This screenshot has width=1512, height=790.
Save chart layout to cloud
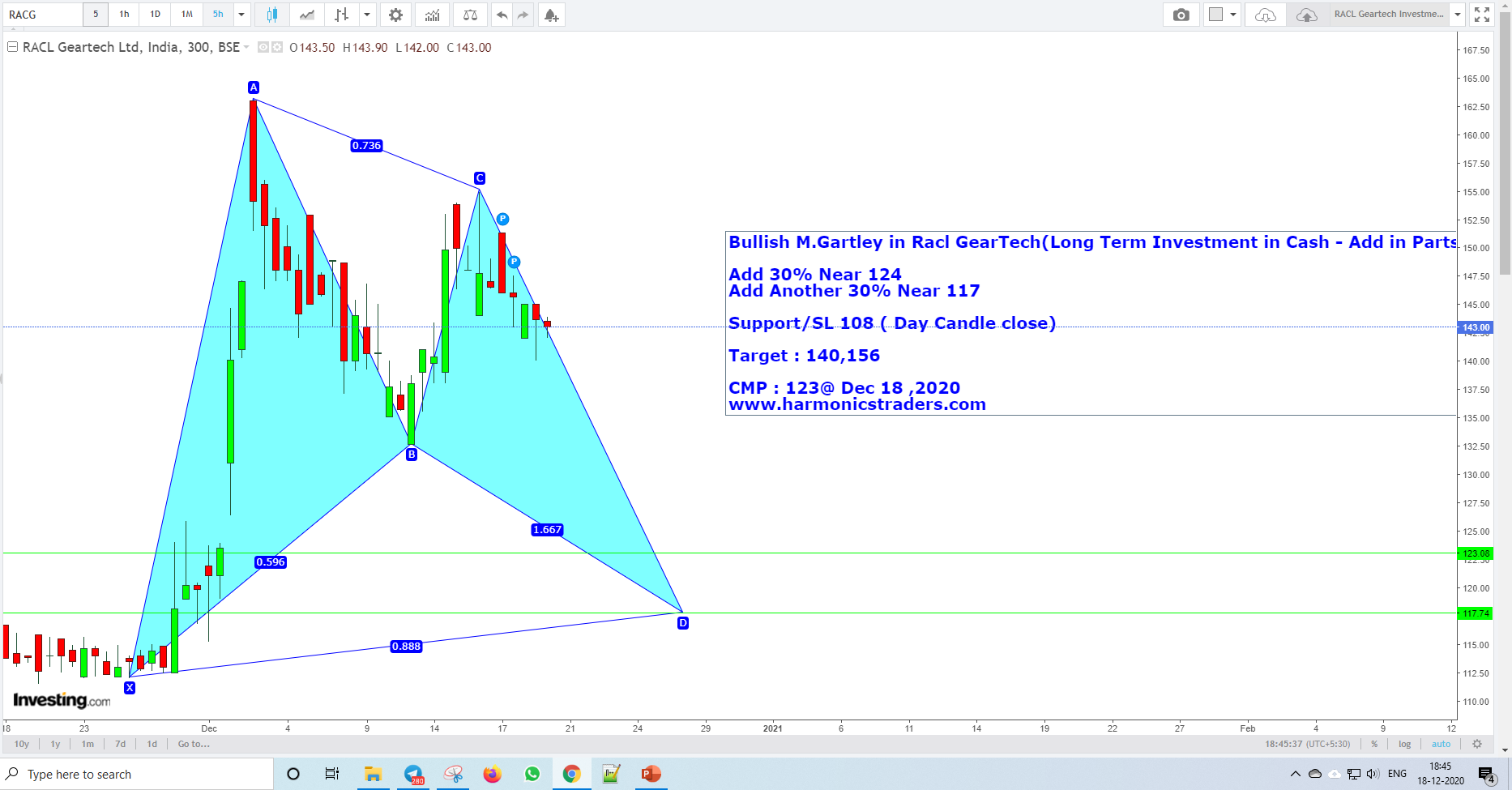tap(1306, 15)
